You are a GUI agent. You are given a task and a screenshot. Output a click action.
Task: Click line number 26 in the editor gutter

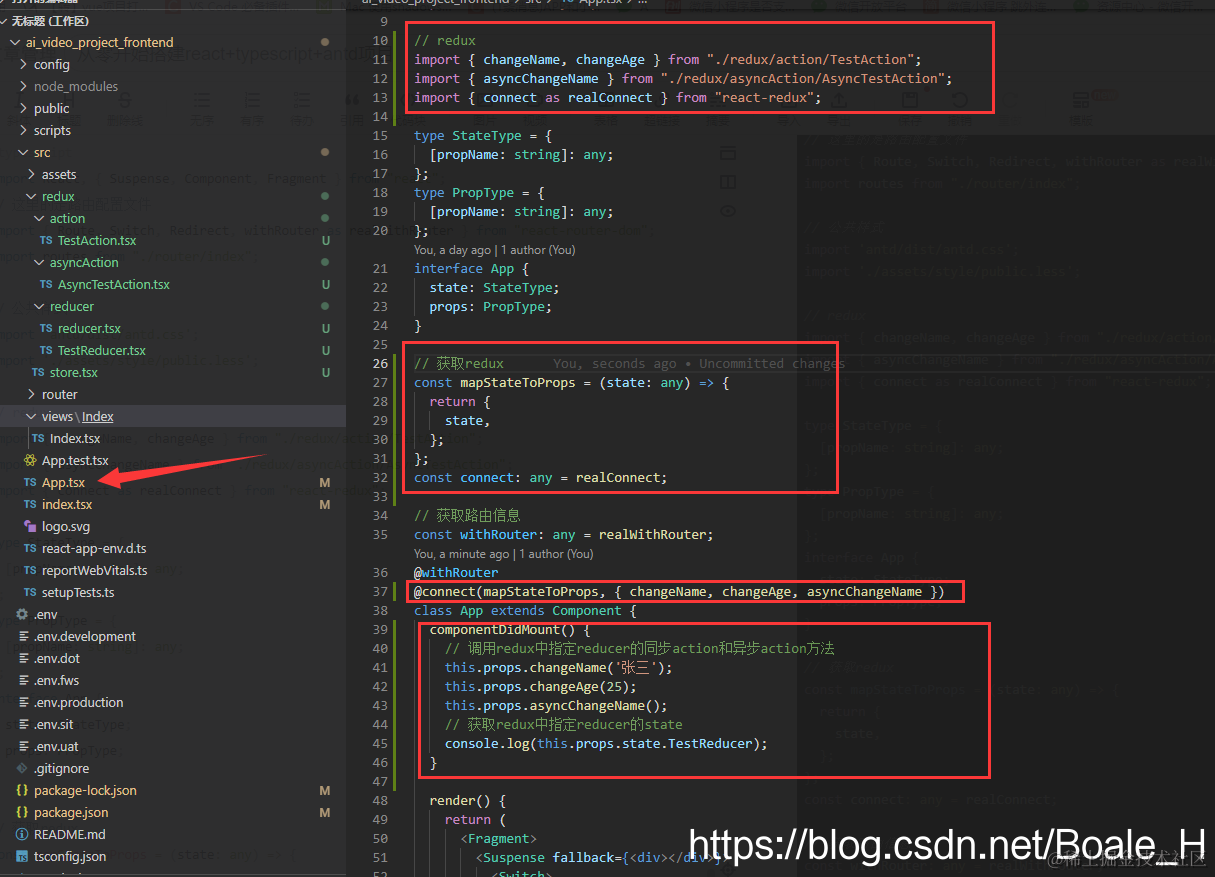[x=379, y=364]
